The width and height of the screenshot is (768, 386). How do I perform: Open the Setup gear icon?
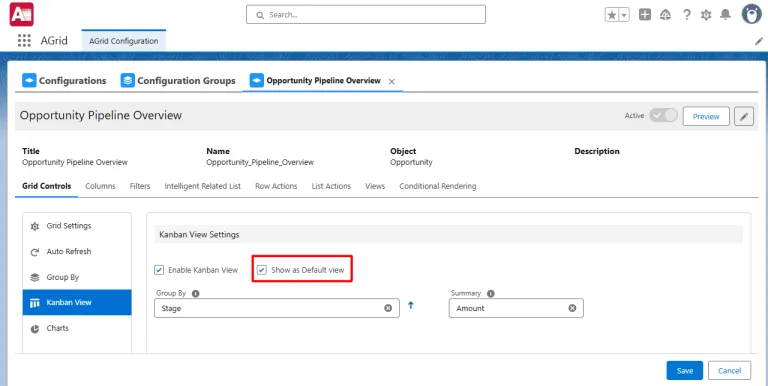click(706, 15)
